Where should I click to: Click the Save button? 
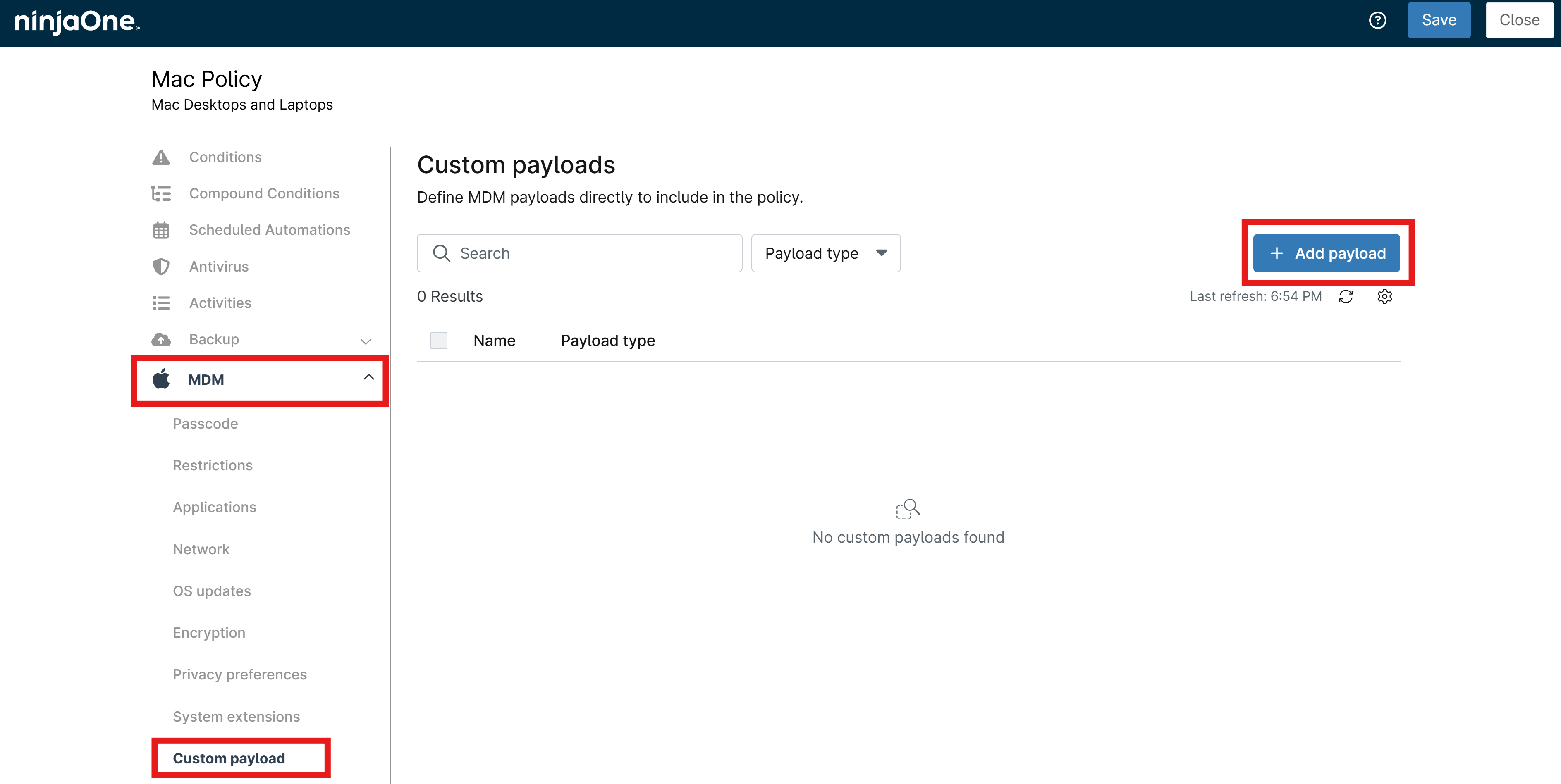point(1439,20)
